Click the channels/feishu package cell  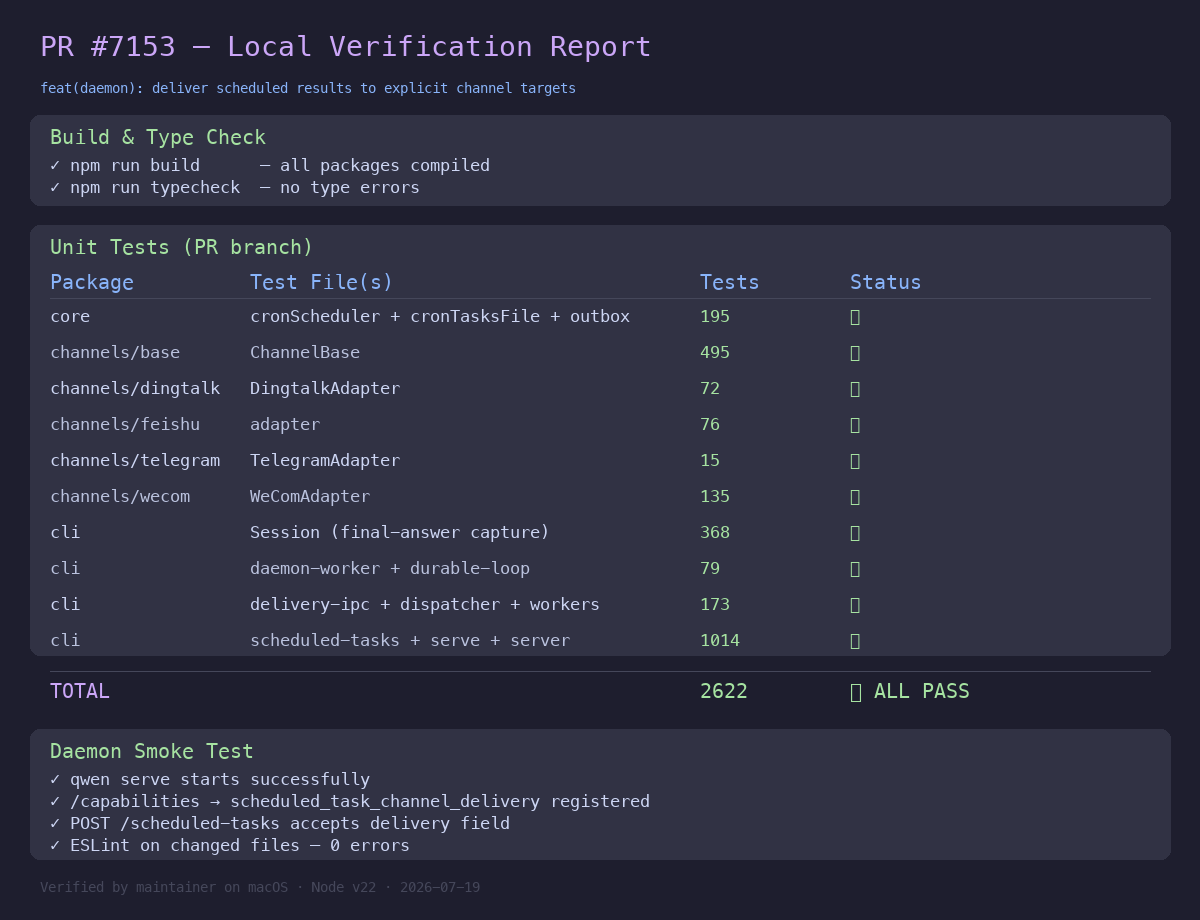coord(125,424)
